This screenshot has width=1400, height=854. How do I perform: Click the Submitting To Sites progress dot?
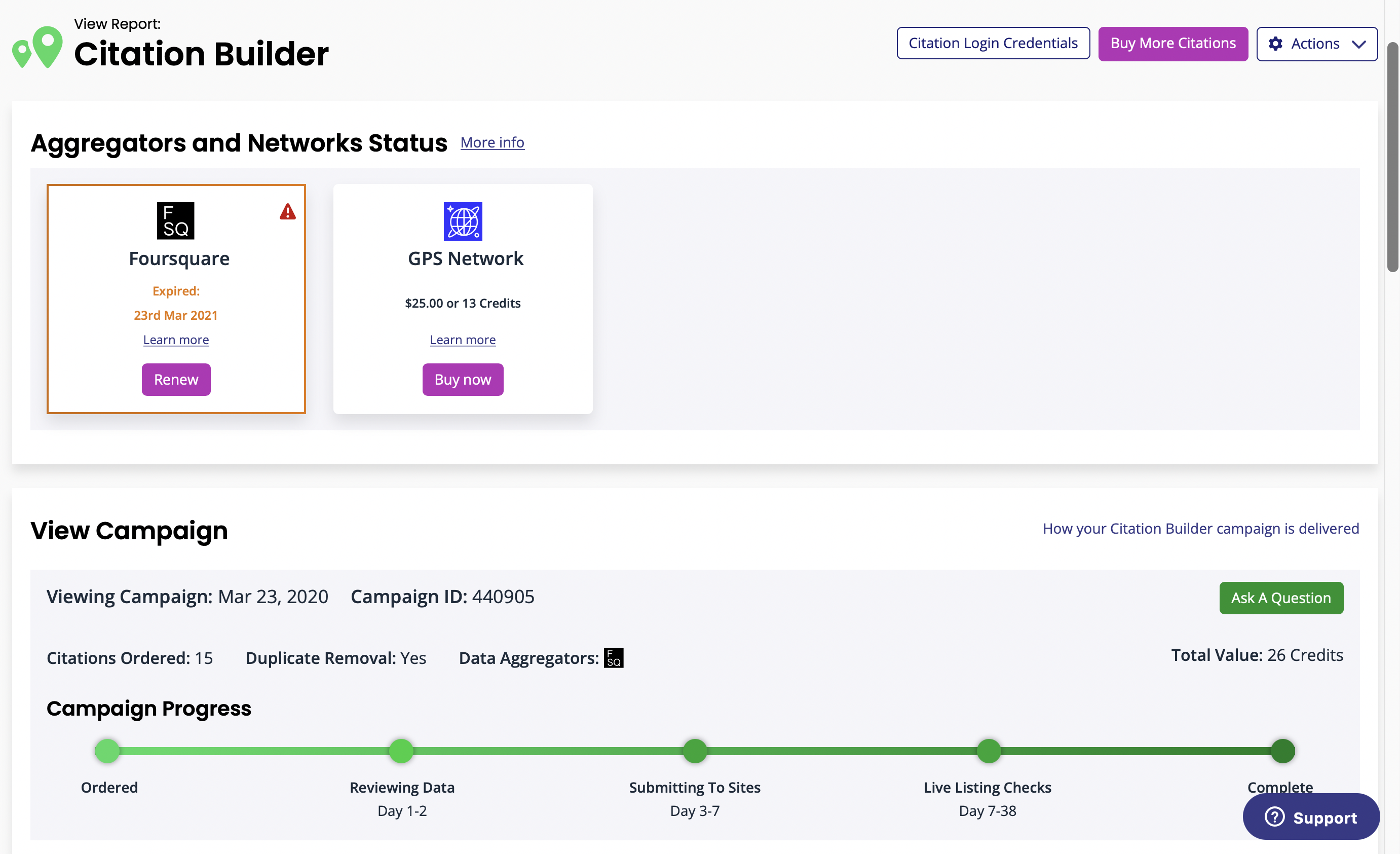(x=695, y=751)
